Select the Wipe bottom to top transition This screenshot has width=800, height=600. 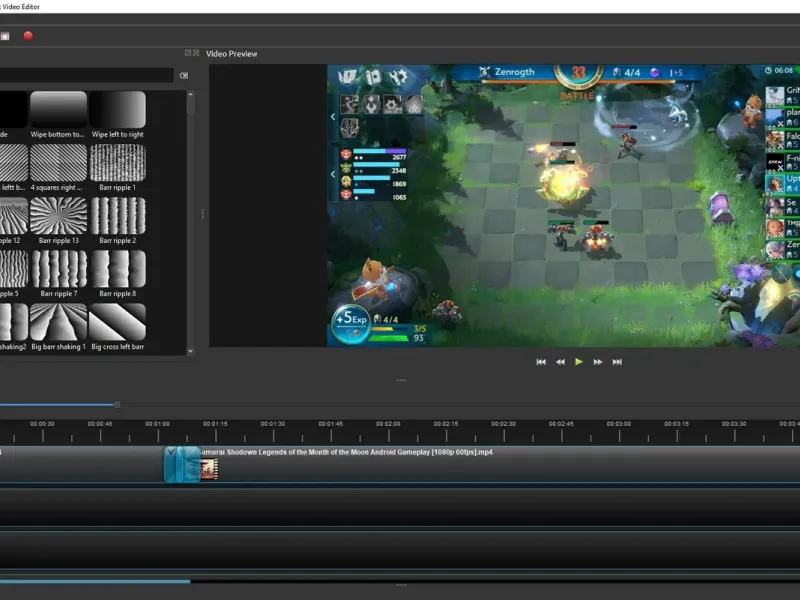point(58,115)
